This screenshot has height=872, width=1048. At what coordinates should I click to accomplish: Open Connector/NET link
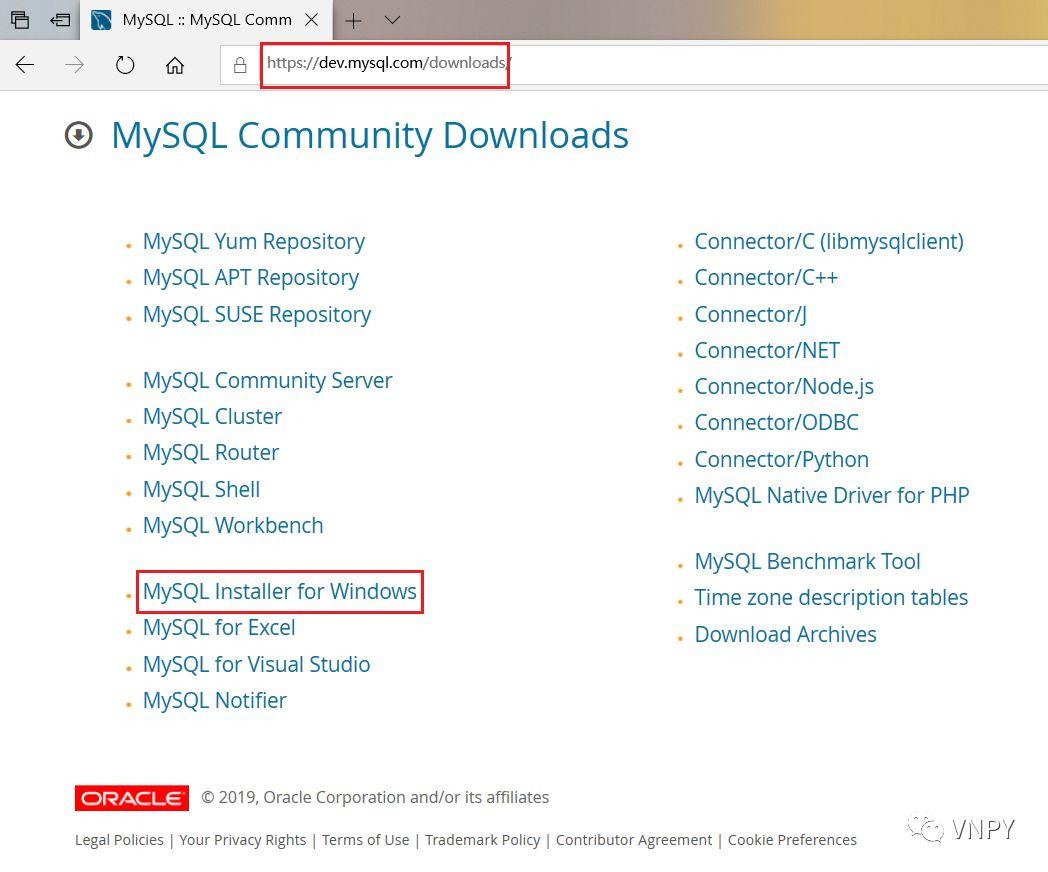[767, 350]
